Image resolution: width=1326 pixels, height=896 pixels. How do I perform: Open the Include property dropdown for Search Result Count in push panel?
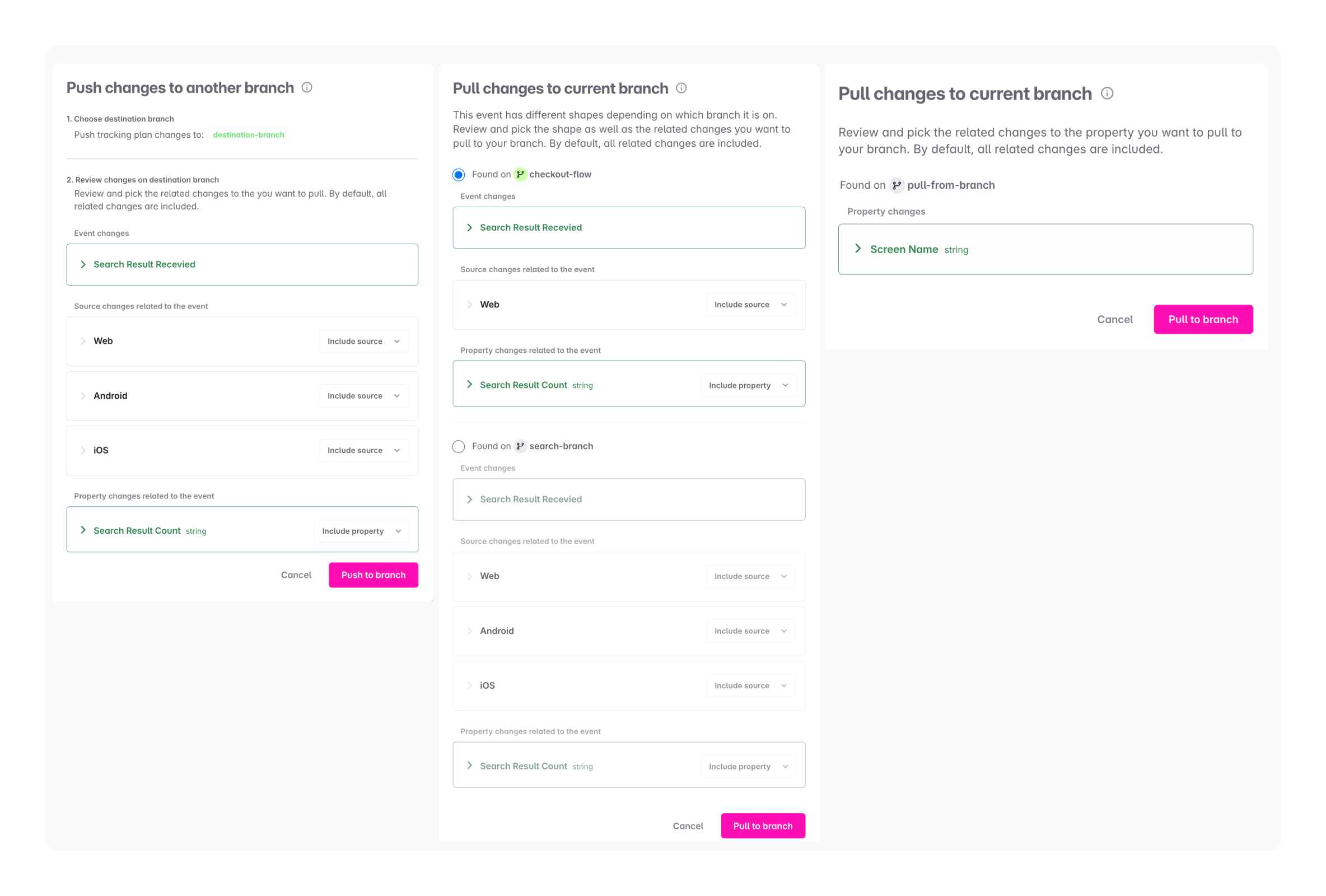click(x=361, y=530)
